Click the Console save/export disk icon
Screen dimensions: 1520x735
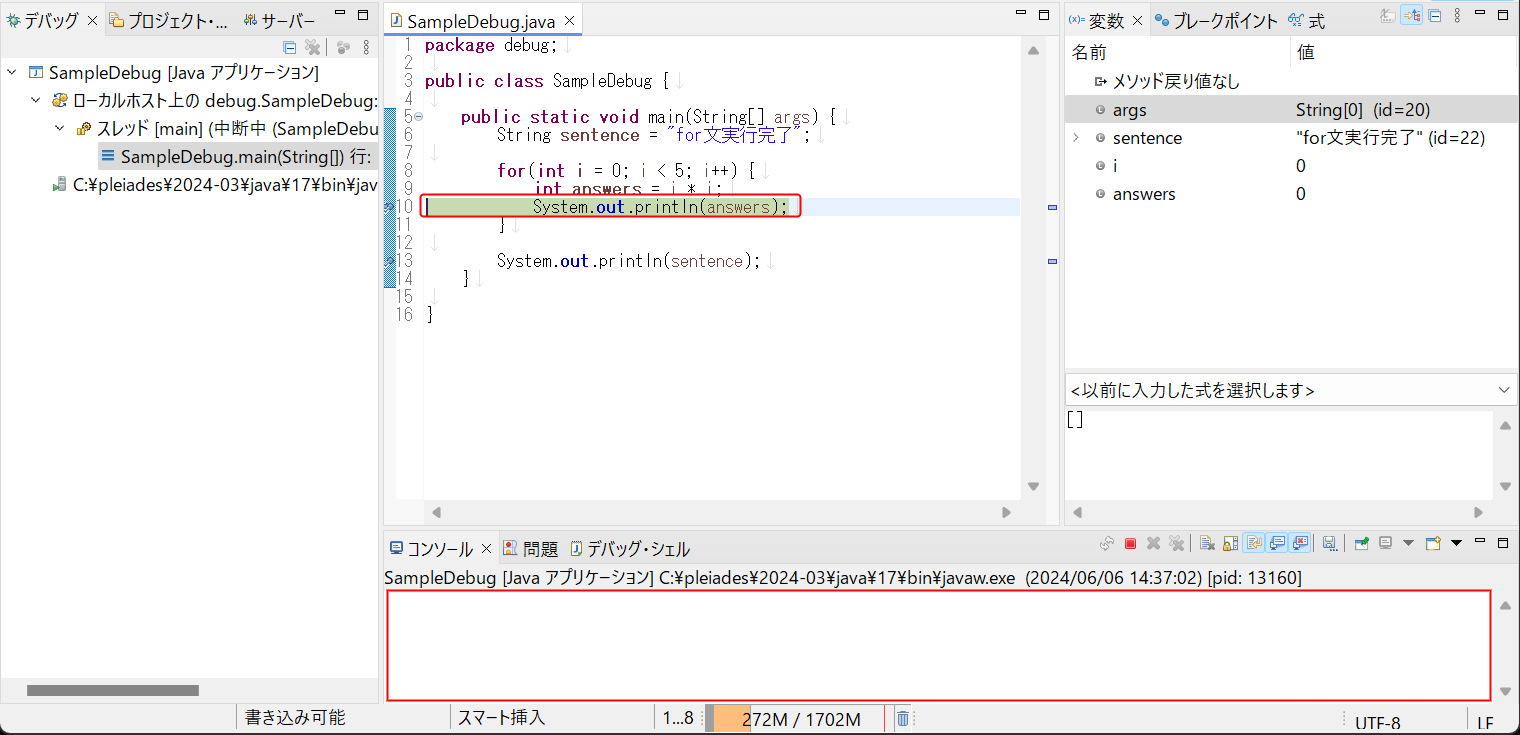coord(1330,543)
